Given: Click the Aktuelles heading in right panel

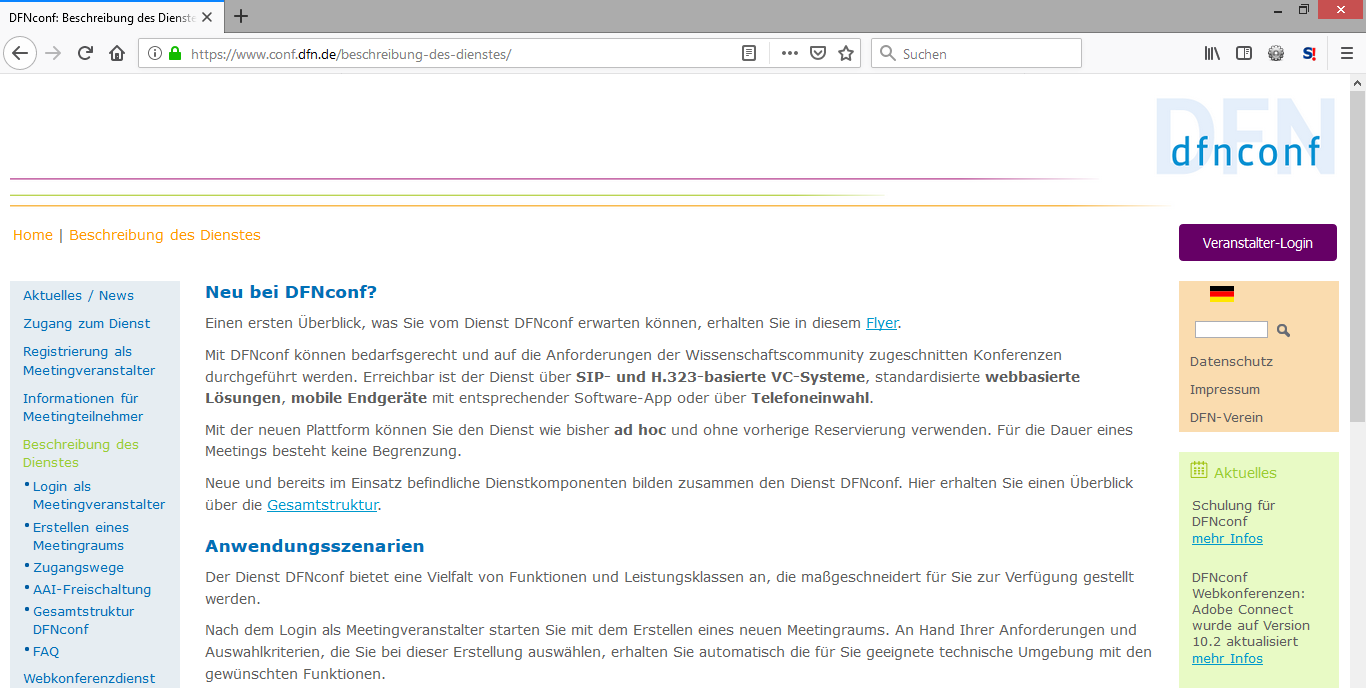Looking at the screenshot, I should click(1245, 472).
